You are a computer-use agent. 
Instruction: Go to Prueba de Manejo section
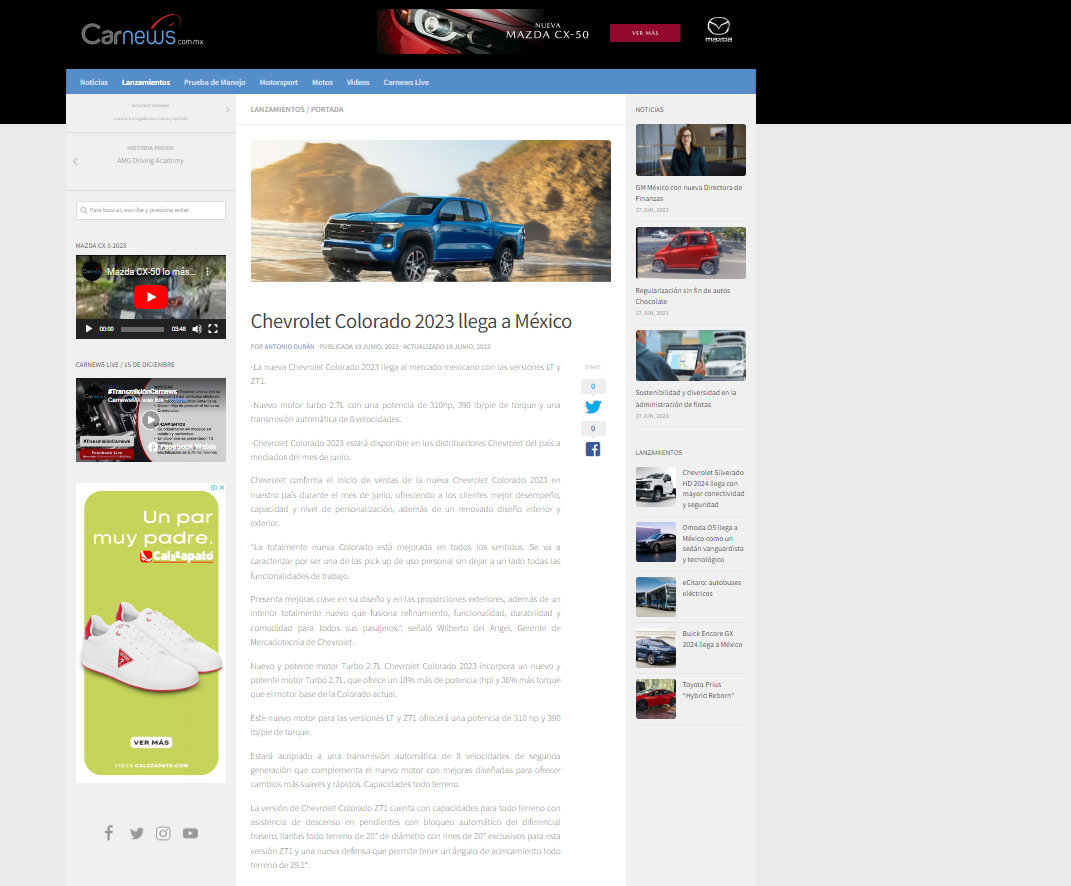pyautogui.click(x=214, y=82)
